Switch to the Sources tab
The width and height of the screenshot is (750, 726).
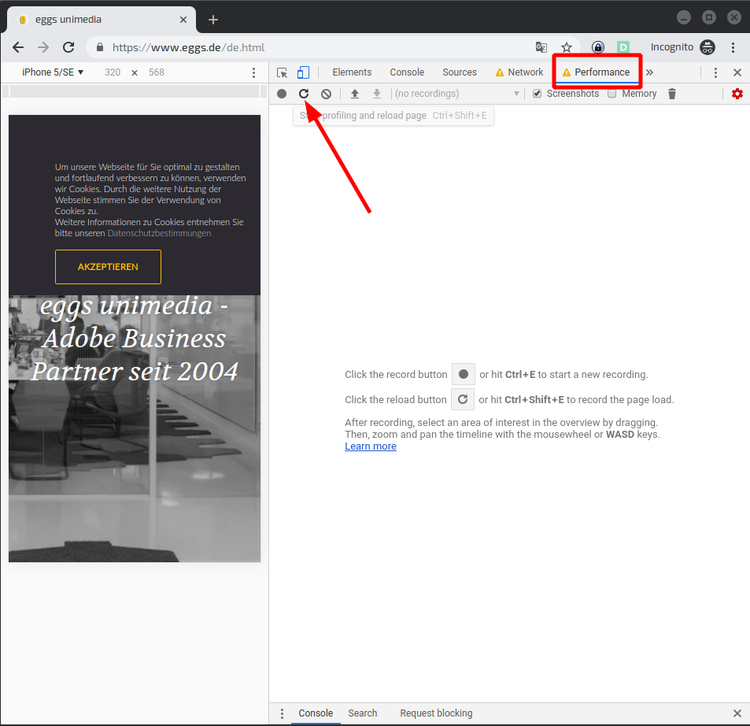point(459,72)
